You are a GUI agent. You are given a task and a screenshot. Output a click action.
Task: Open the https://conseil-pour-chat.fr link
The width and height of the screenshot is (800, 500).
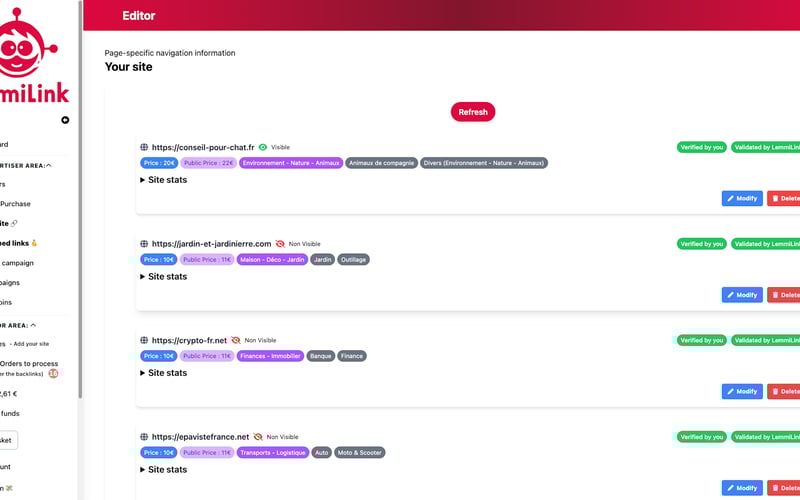[x=203, y=147]
